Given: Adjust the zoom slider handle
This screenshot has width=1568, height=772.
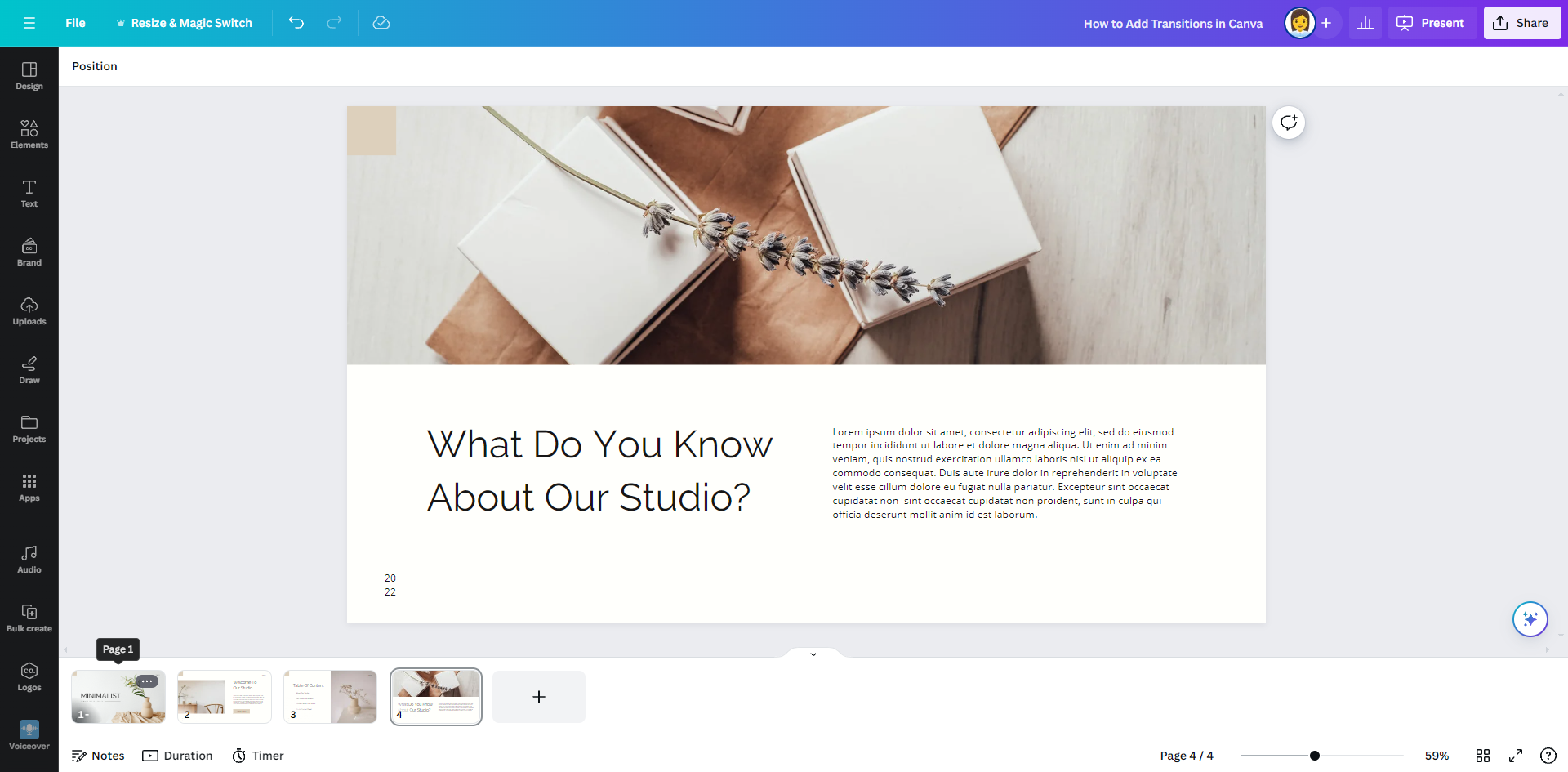Looking at the screenshot, I should [1315, 756].
